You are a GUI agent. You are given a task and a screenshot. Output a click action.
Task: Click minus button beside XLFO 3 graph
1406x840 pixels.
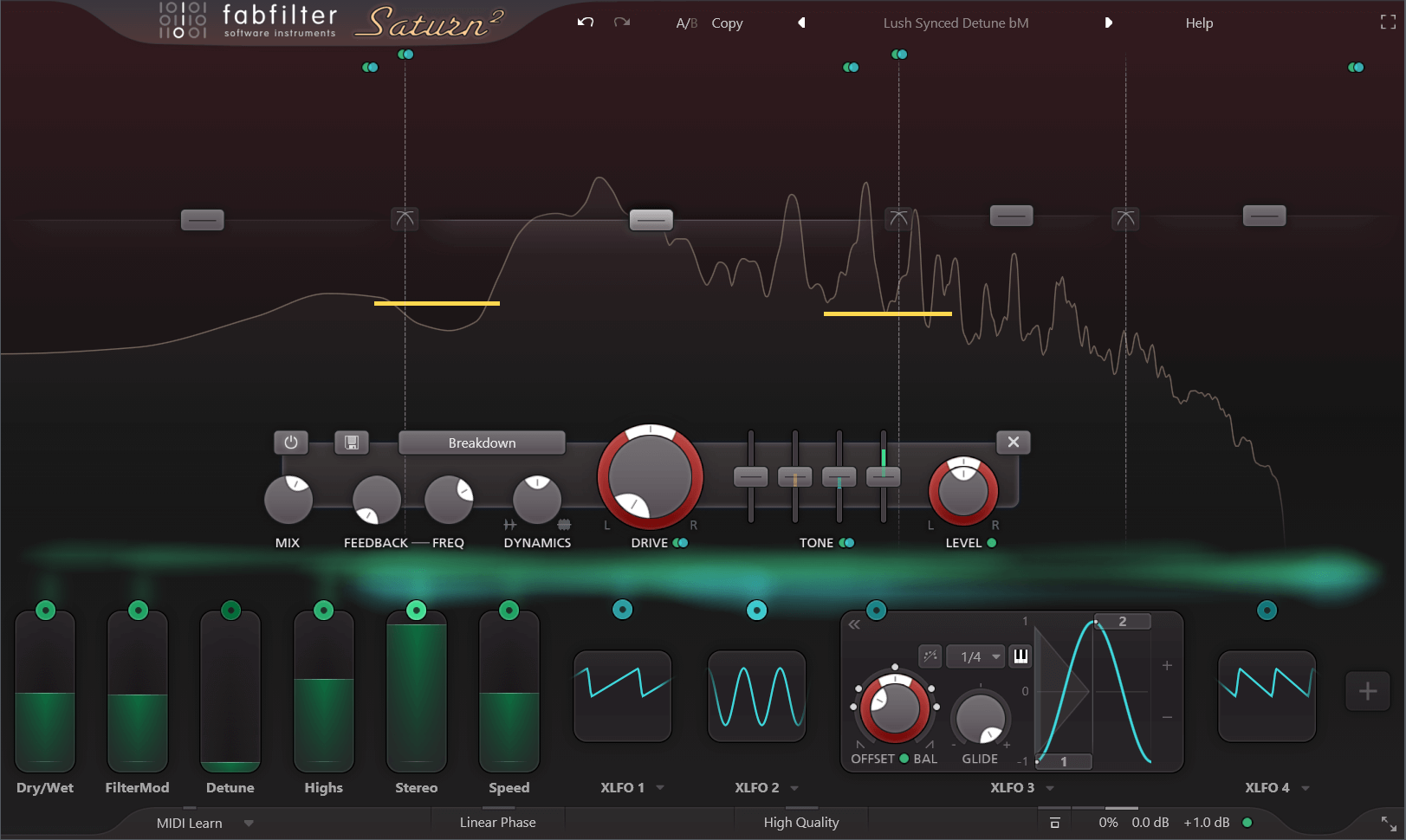[x=1167, y=717]
